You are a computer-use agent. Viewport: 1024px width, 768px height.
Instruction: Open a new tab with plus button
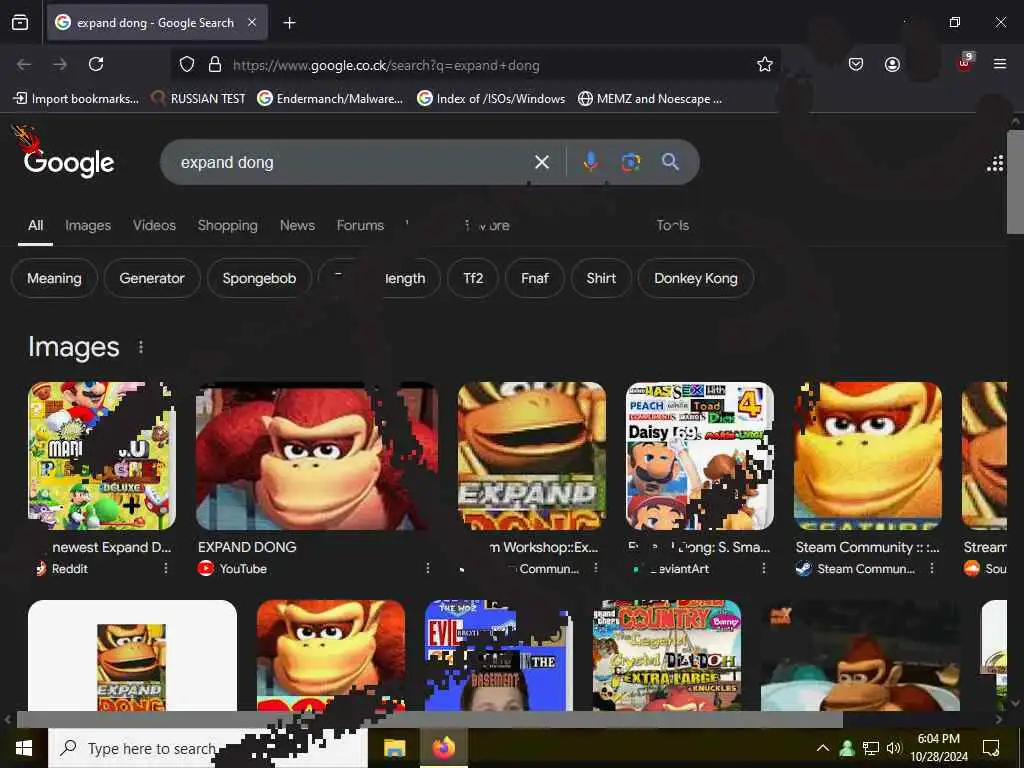289,23
